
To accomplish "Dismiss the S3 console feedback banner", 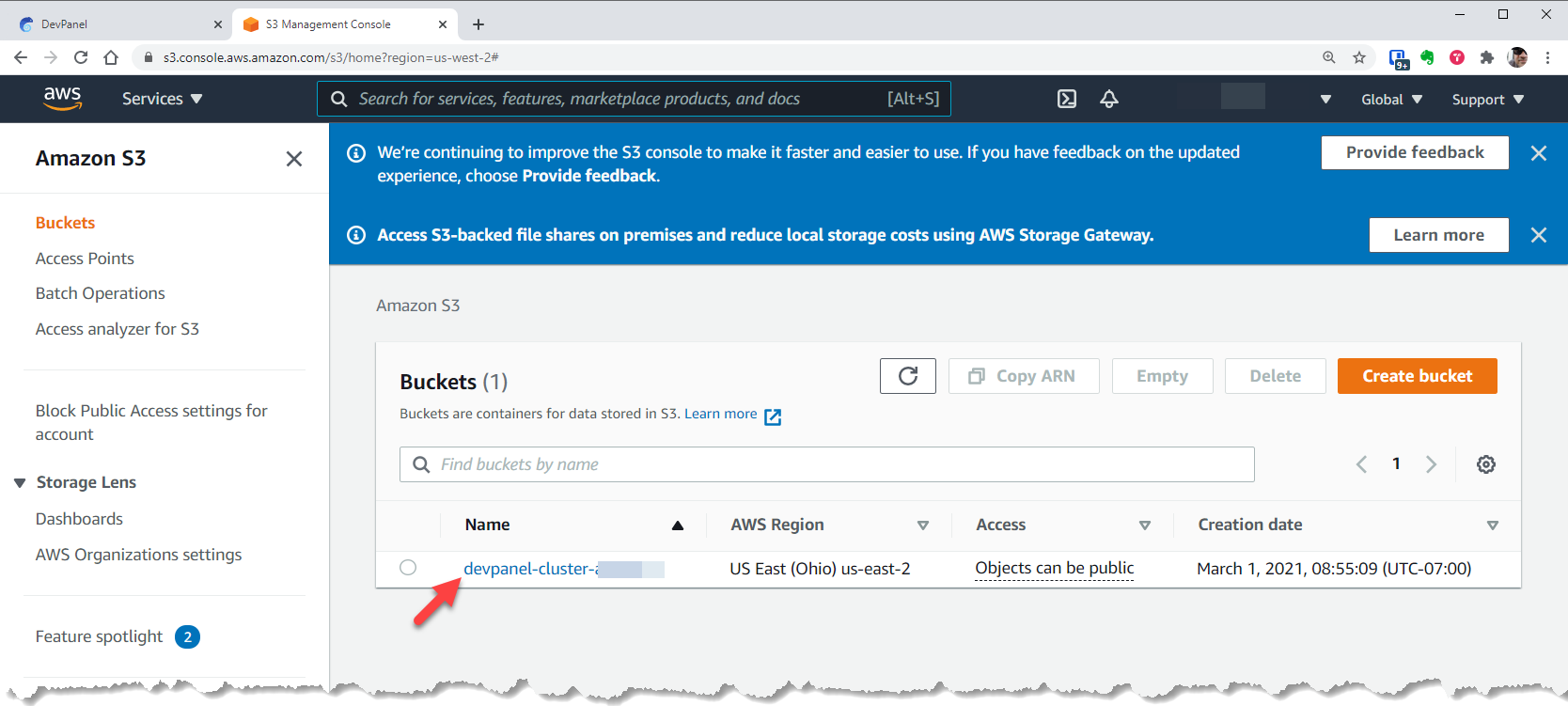I will pyautogui.click(x=1538, y=153).
